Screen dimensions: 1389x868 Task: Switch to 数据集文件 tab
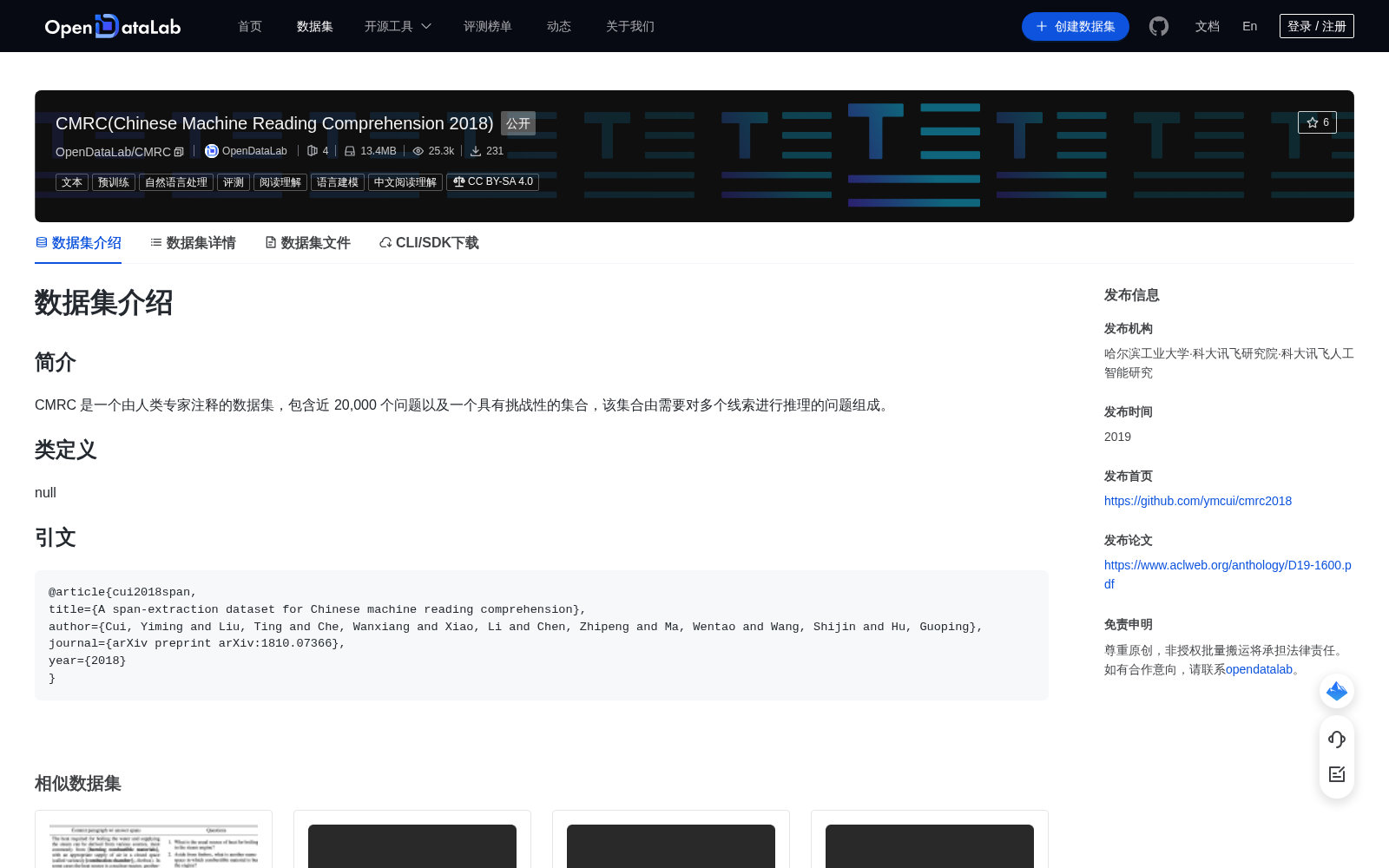click(x=307, y=243)
